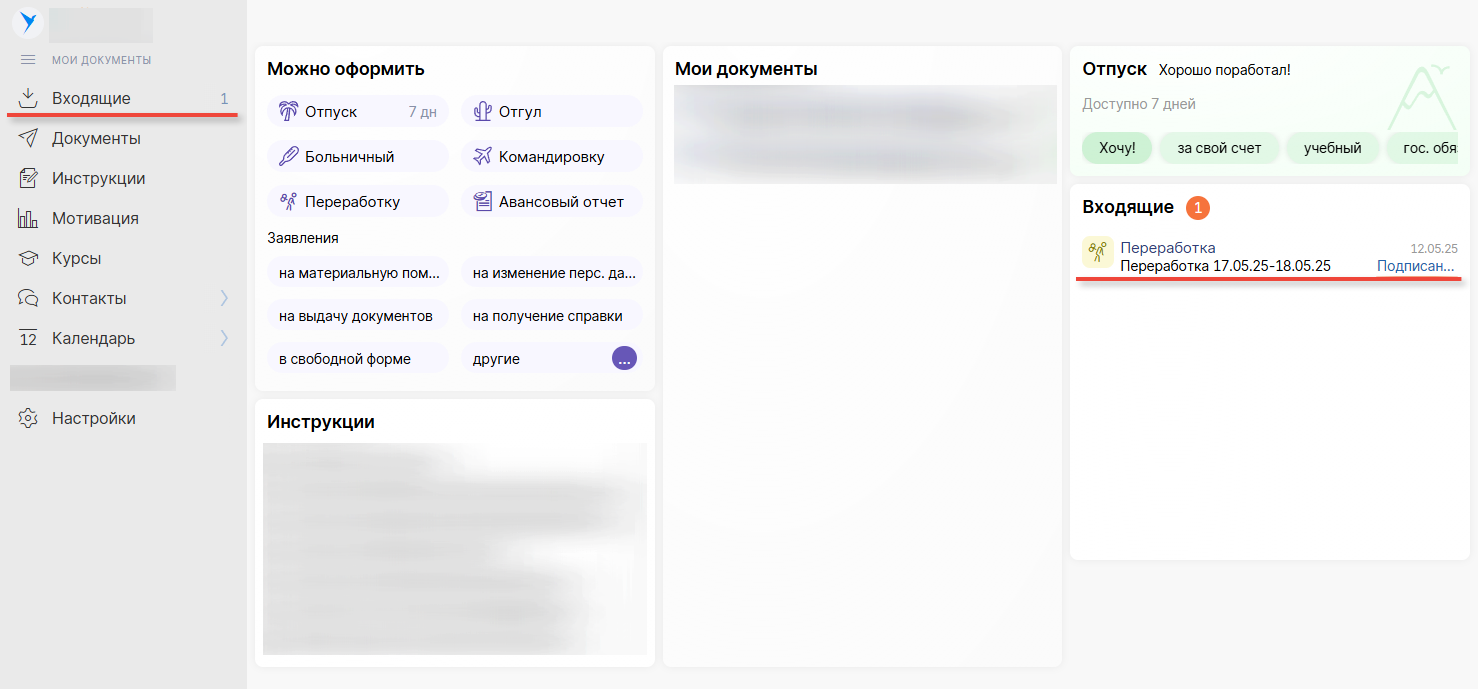The width and height of the screenshot is (1478, 689).
Task: Click the cactus icon for Отгул
Action: (x=482, y=112)
